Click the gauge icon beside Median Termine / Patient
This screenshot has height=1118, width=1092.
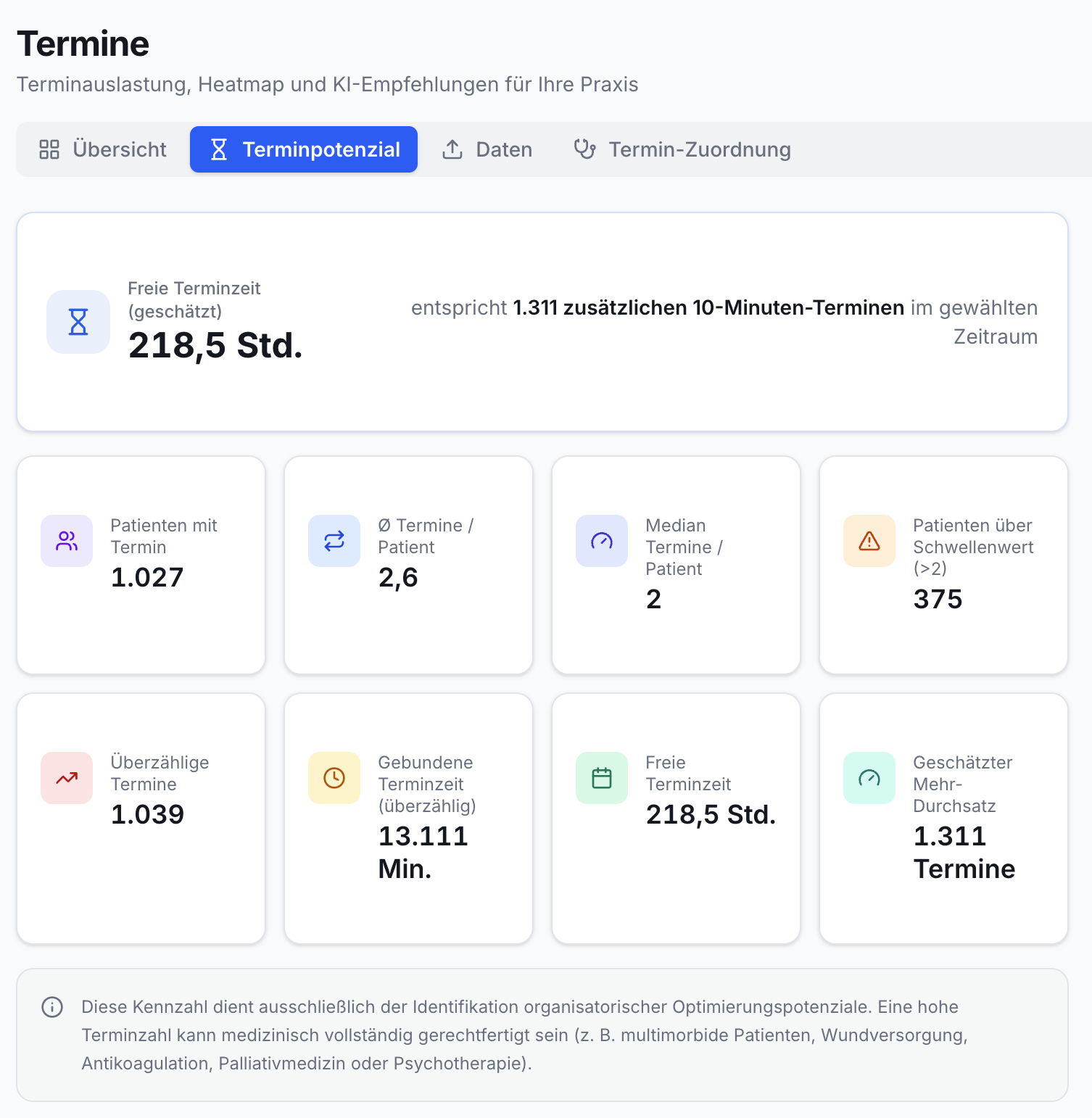[x=602, y=541]
